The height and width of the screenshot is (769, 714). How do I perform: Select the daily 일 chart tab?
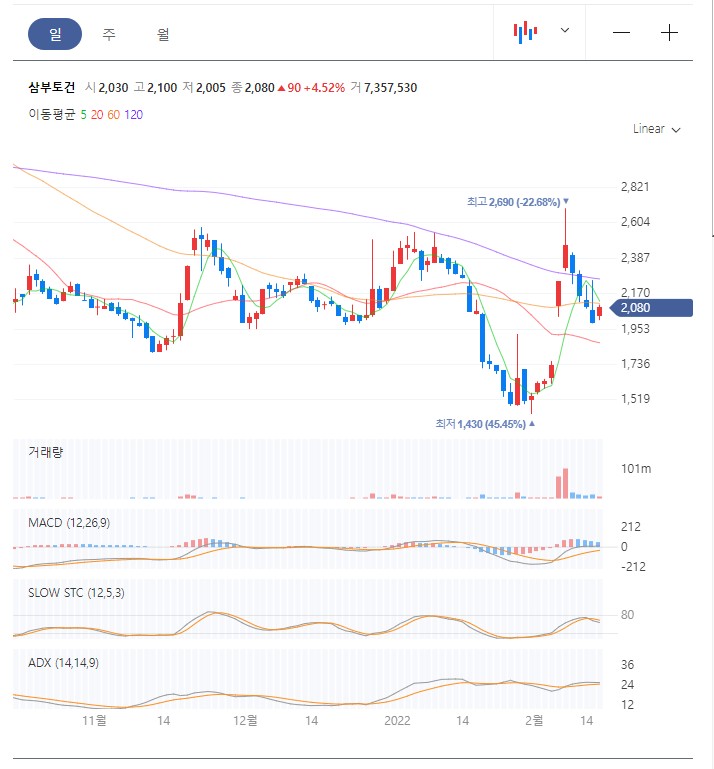click(55, 34)
